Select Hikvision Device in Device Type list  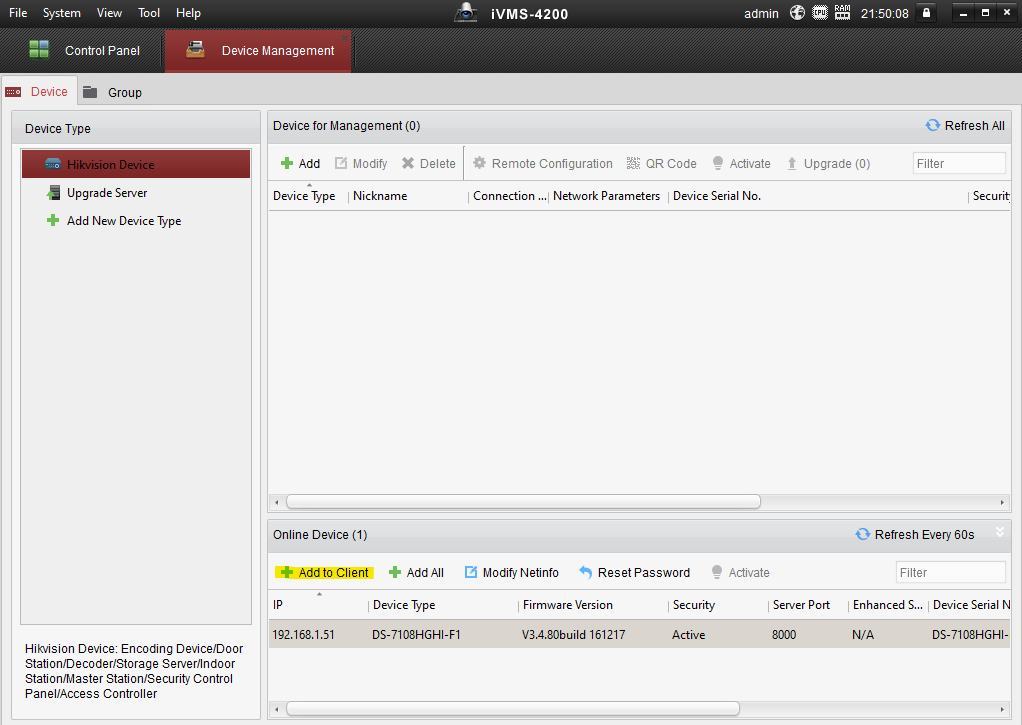pyautogui.click(x=136, y=164)
